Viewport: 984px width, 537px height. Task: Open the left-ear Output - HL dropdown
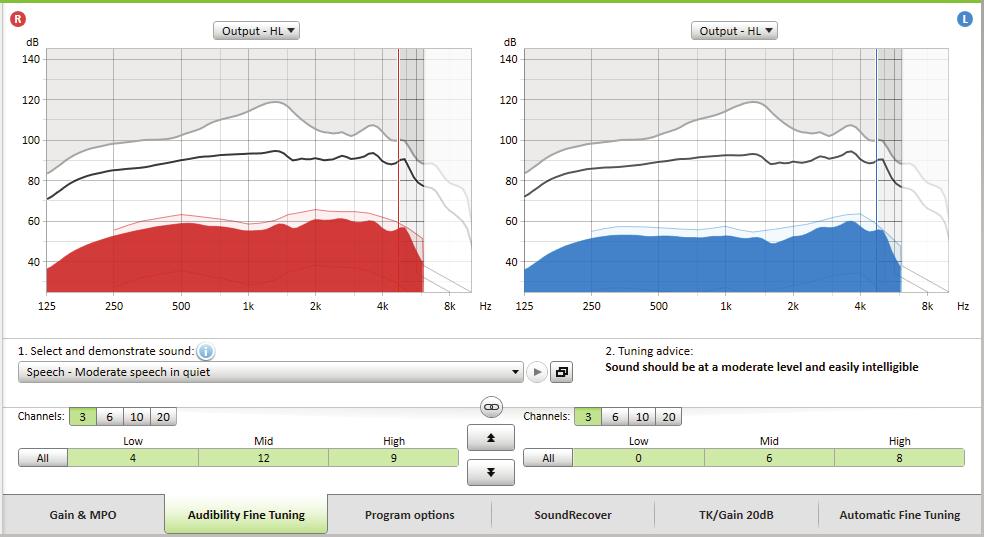[734, 31]
